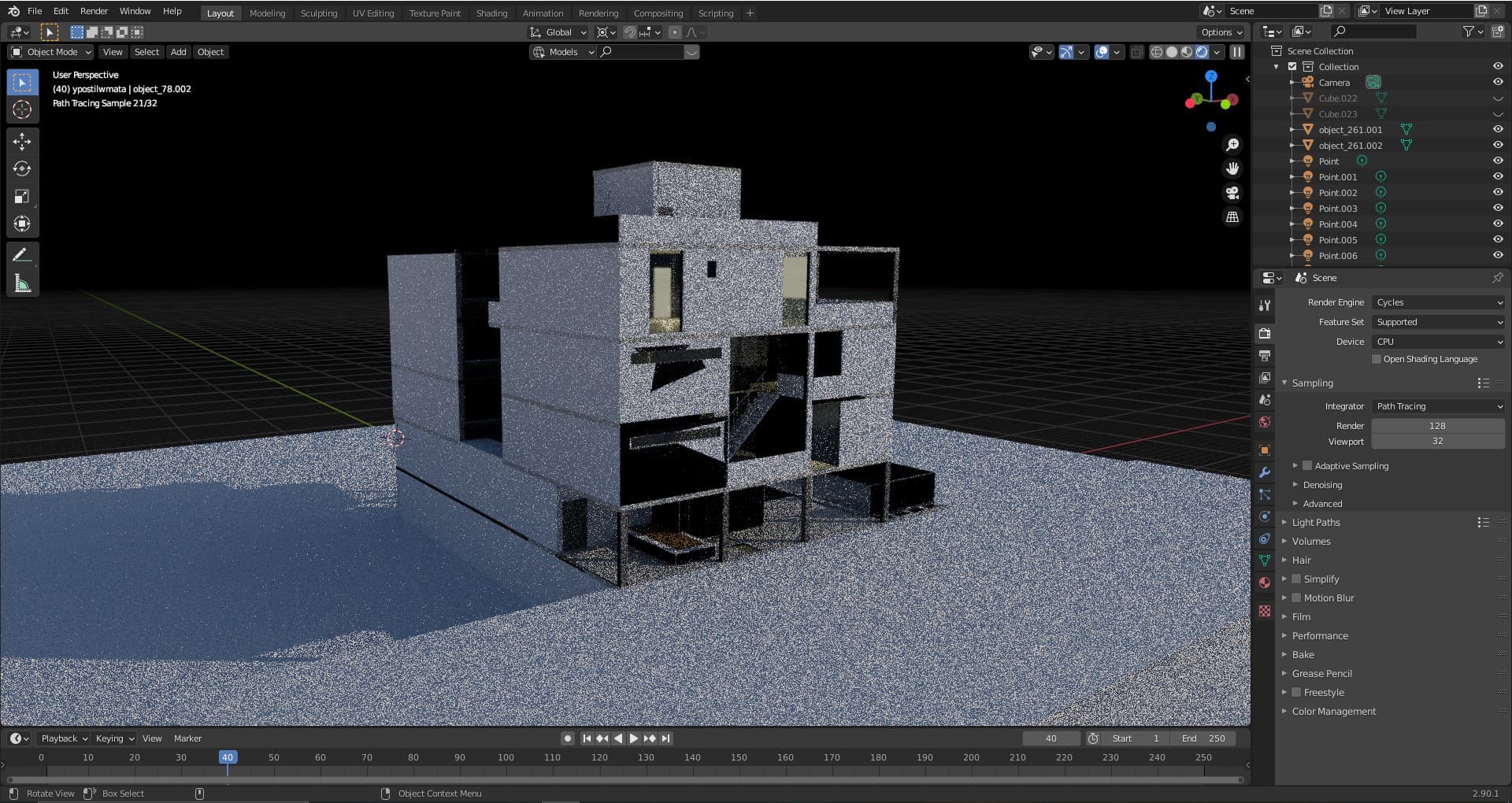The image size is (1512, 803).
Task: Enable Freestyle checkbox
Action: (1296, 692)
